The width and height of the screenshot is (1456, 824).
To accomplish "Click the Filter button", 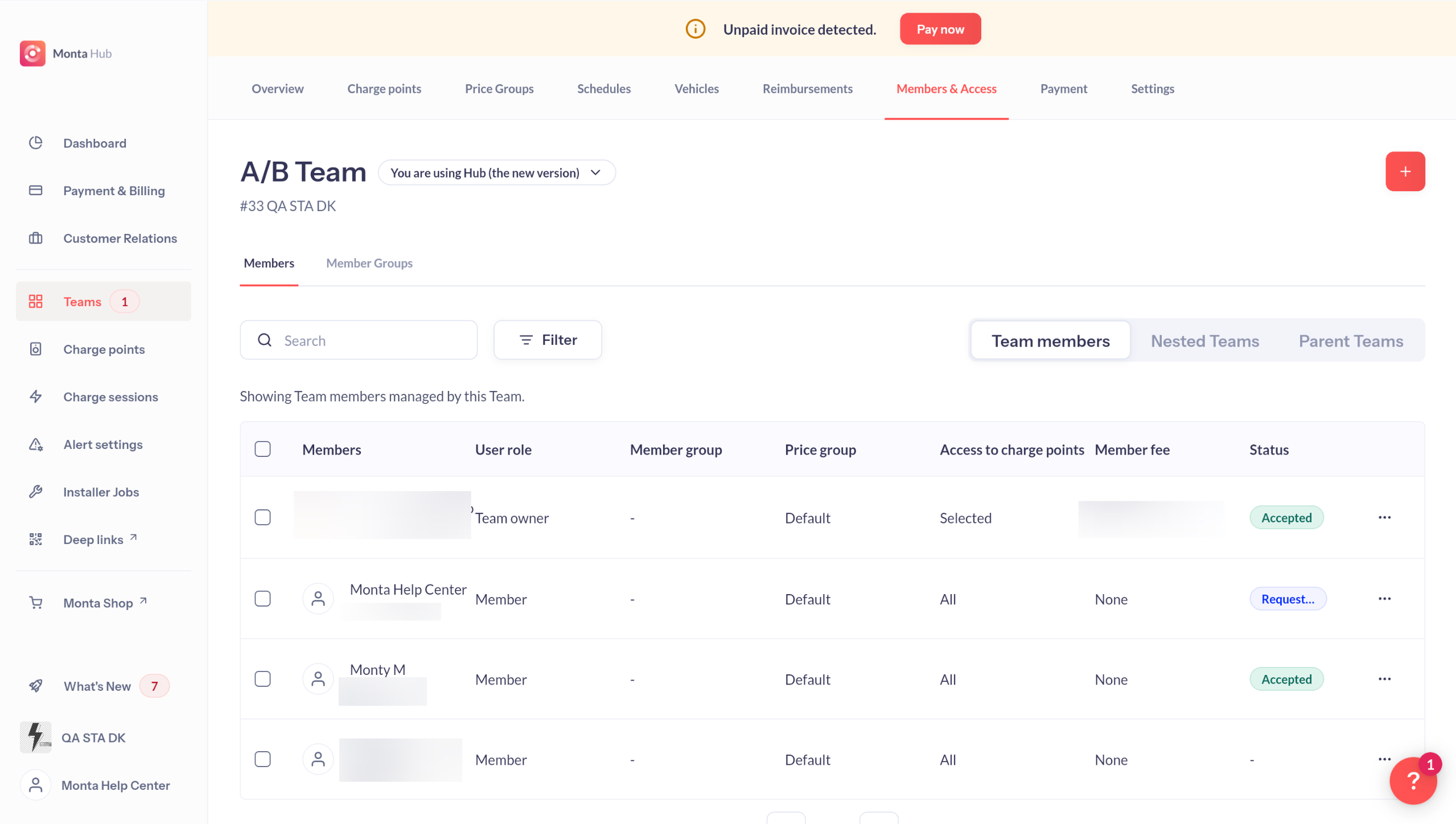I will 548,340.
